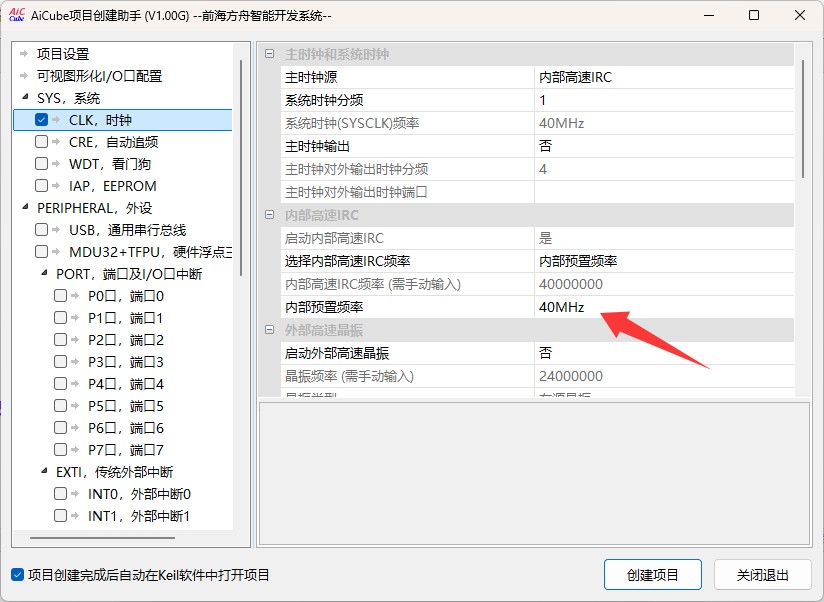Maximize the AiCube window

(754, 15)
